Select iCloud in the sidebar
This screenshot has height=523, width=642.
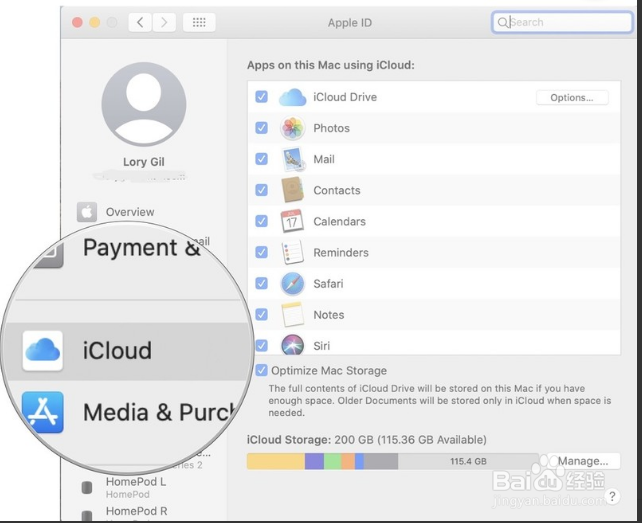[x=127, y=351]
